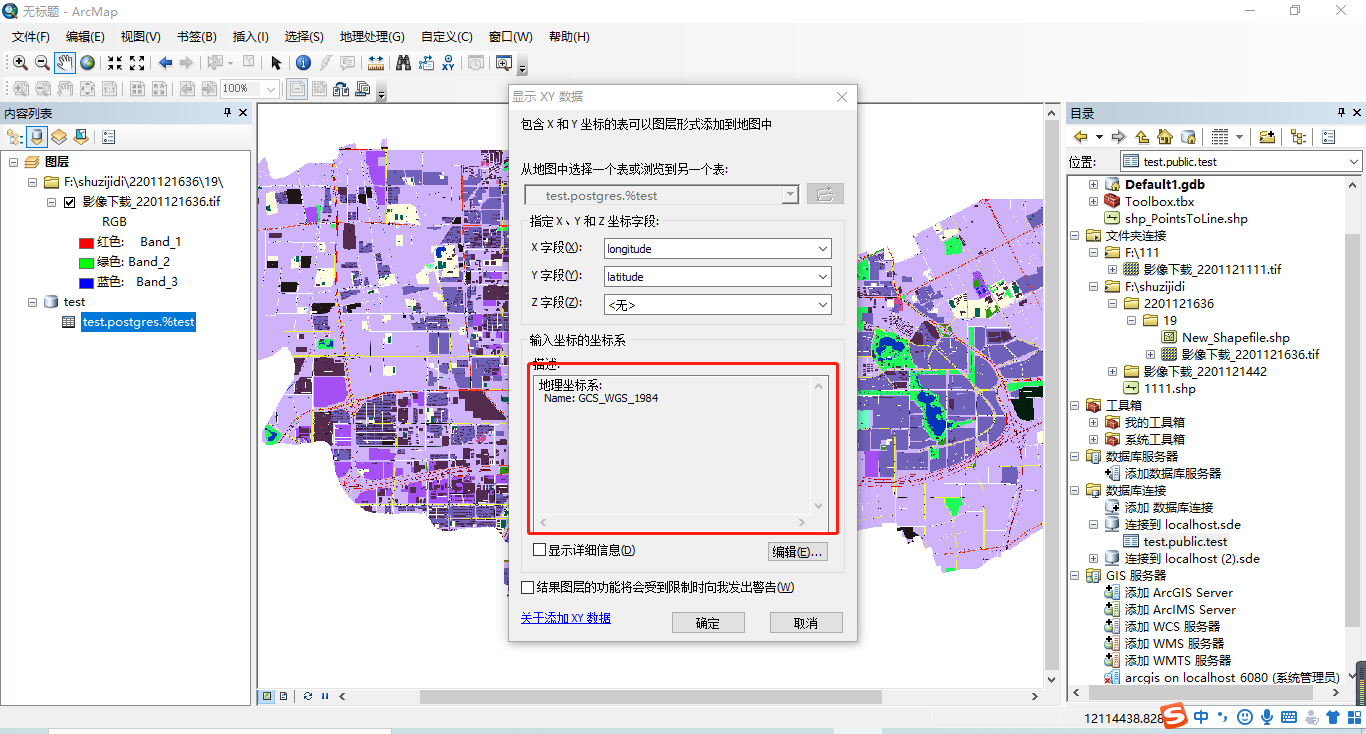Click the Home folder icon in Catalog
Viewport: 1366px width, 734px height.
click(x=1164, y=137)
